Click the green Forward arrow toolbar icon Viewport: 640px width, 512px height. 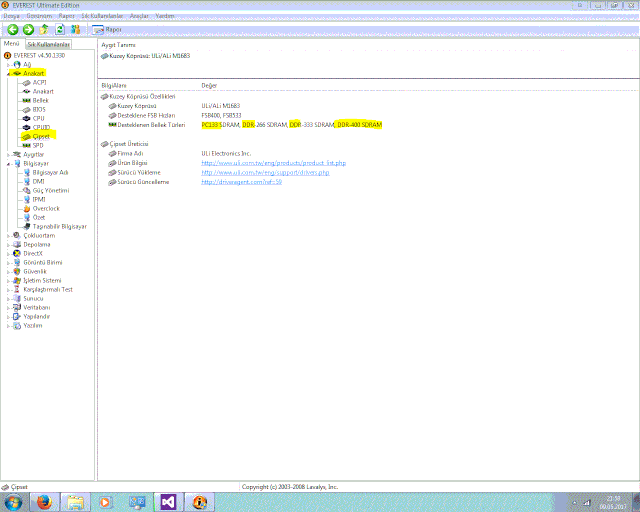[28, 29]
